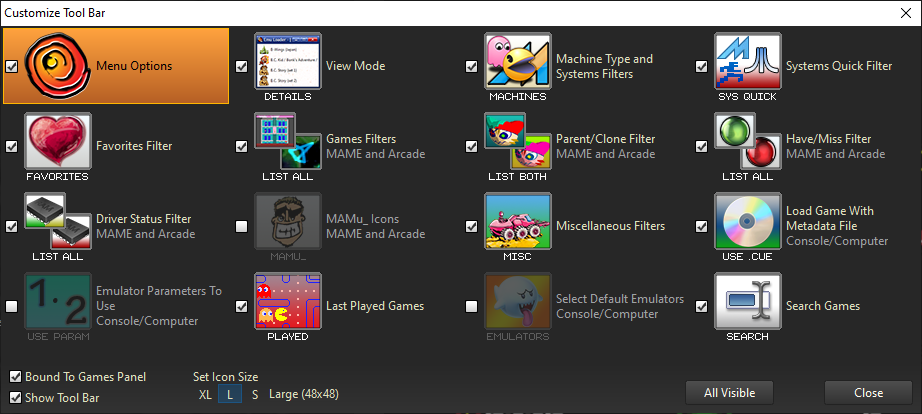Select the Last Played Games icon
The height and width of the screenshot is (414, 922).
pos(288,300)
